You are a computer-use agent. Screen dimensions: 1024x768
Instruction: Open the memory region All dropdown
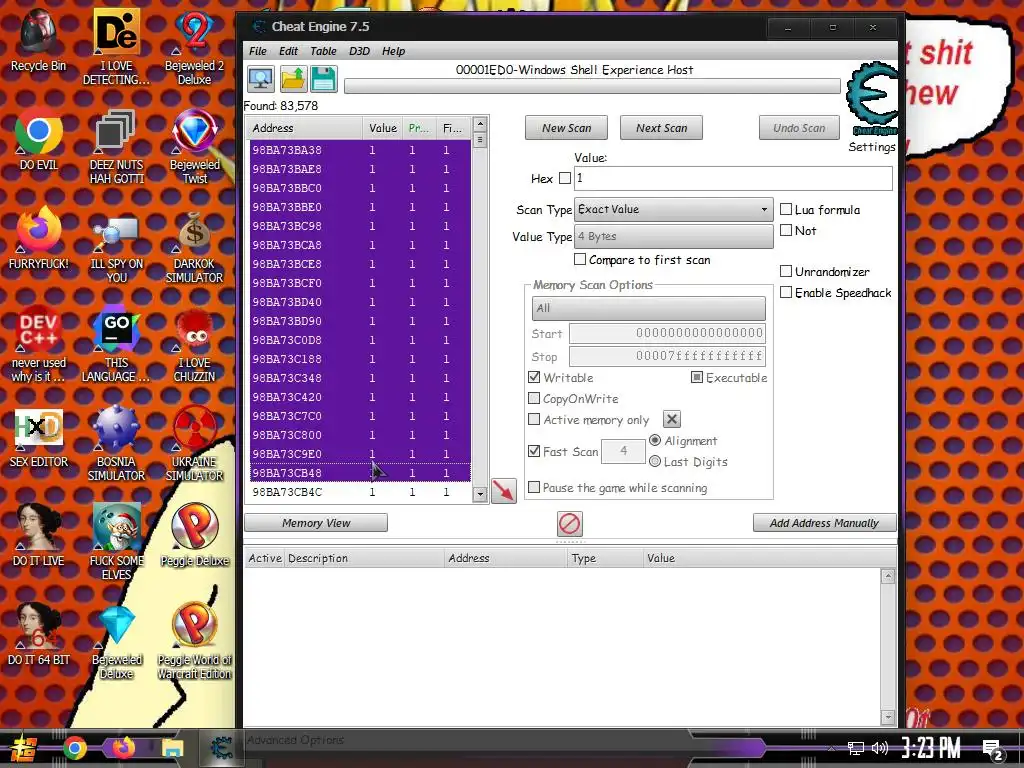(648, 308)
